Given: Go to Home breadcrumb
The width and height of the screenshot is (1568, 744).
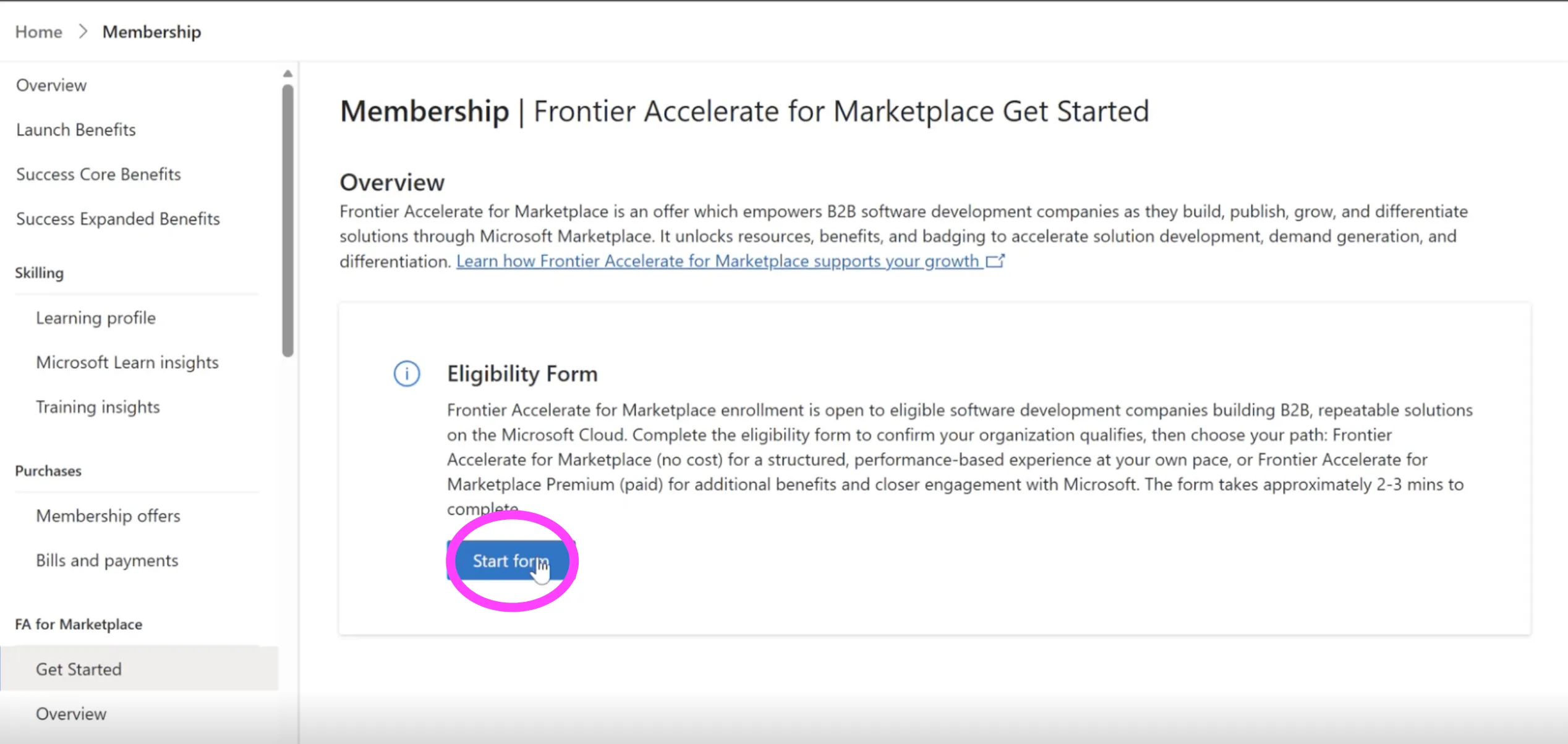Looking at the screenshot, I should point(39,32).
